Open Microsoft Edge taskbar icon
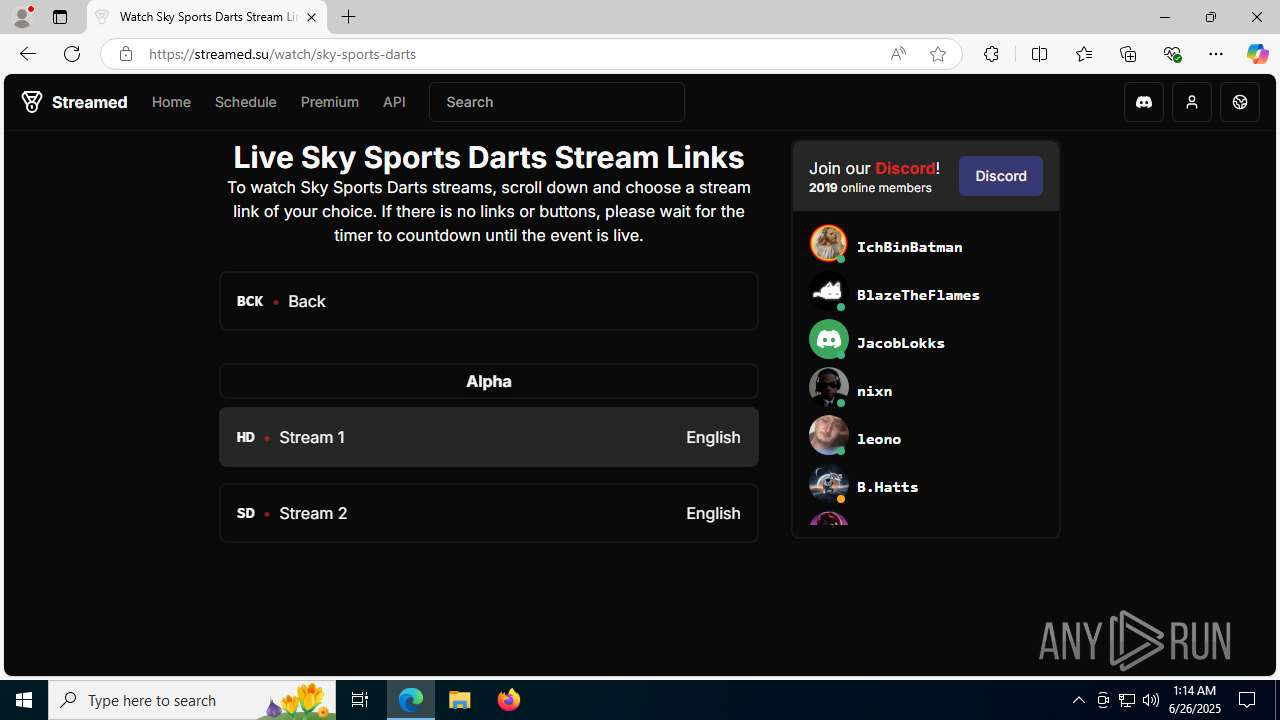 click(411, 700)
